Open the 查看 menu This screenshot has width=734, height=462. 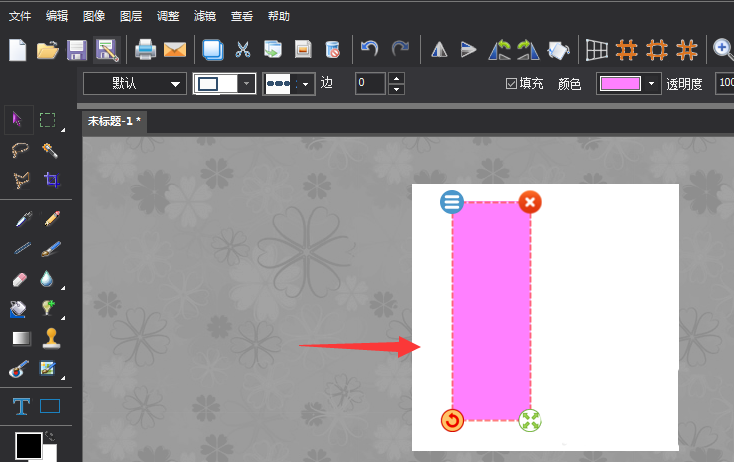[242, 16]
